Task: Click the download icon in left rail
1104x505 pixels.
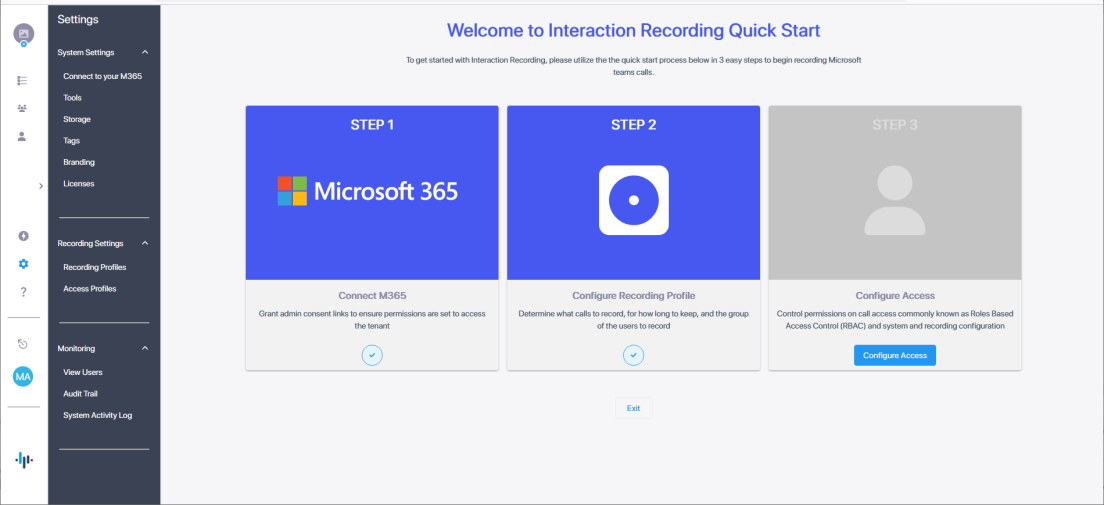Action: pyautogui.click(x=23, y=236)
